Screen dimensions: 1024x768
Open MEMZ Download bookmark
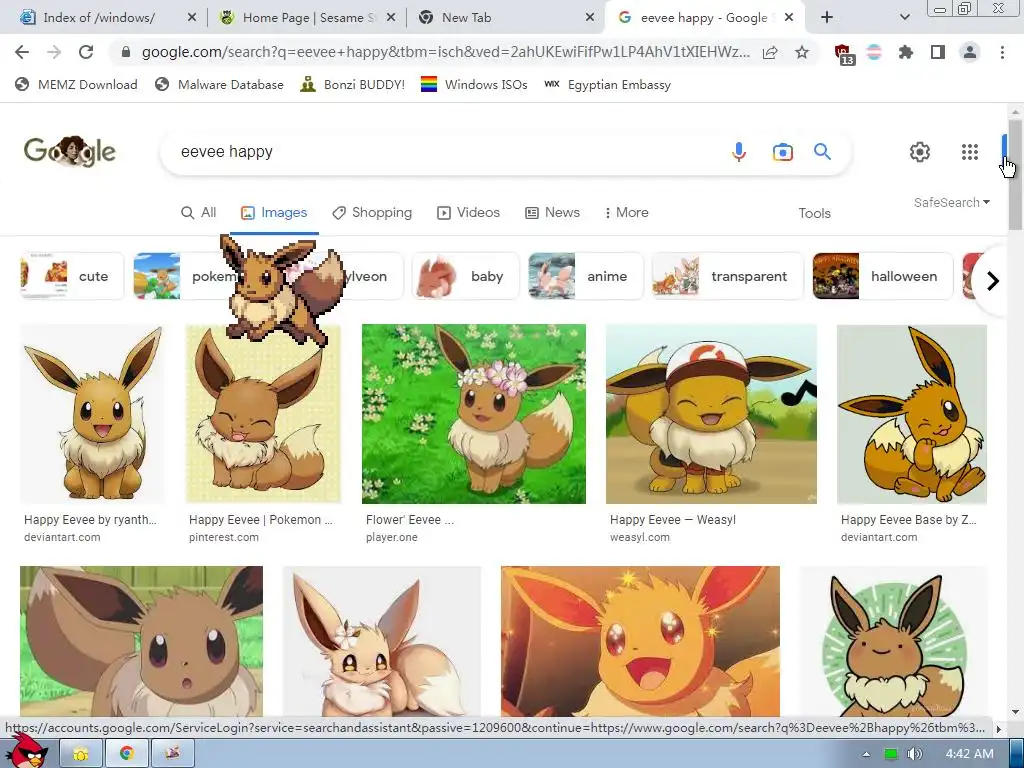[76, 85]
